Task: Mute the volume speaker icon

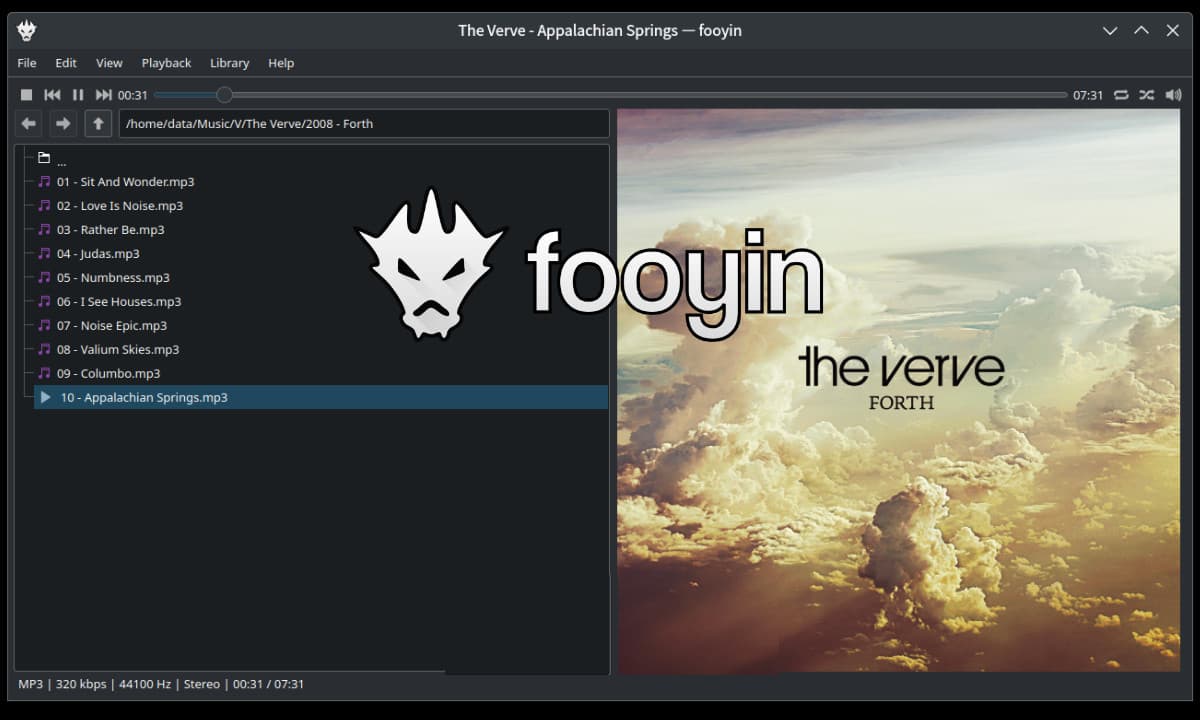Action: [x=1173, y=95]
